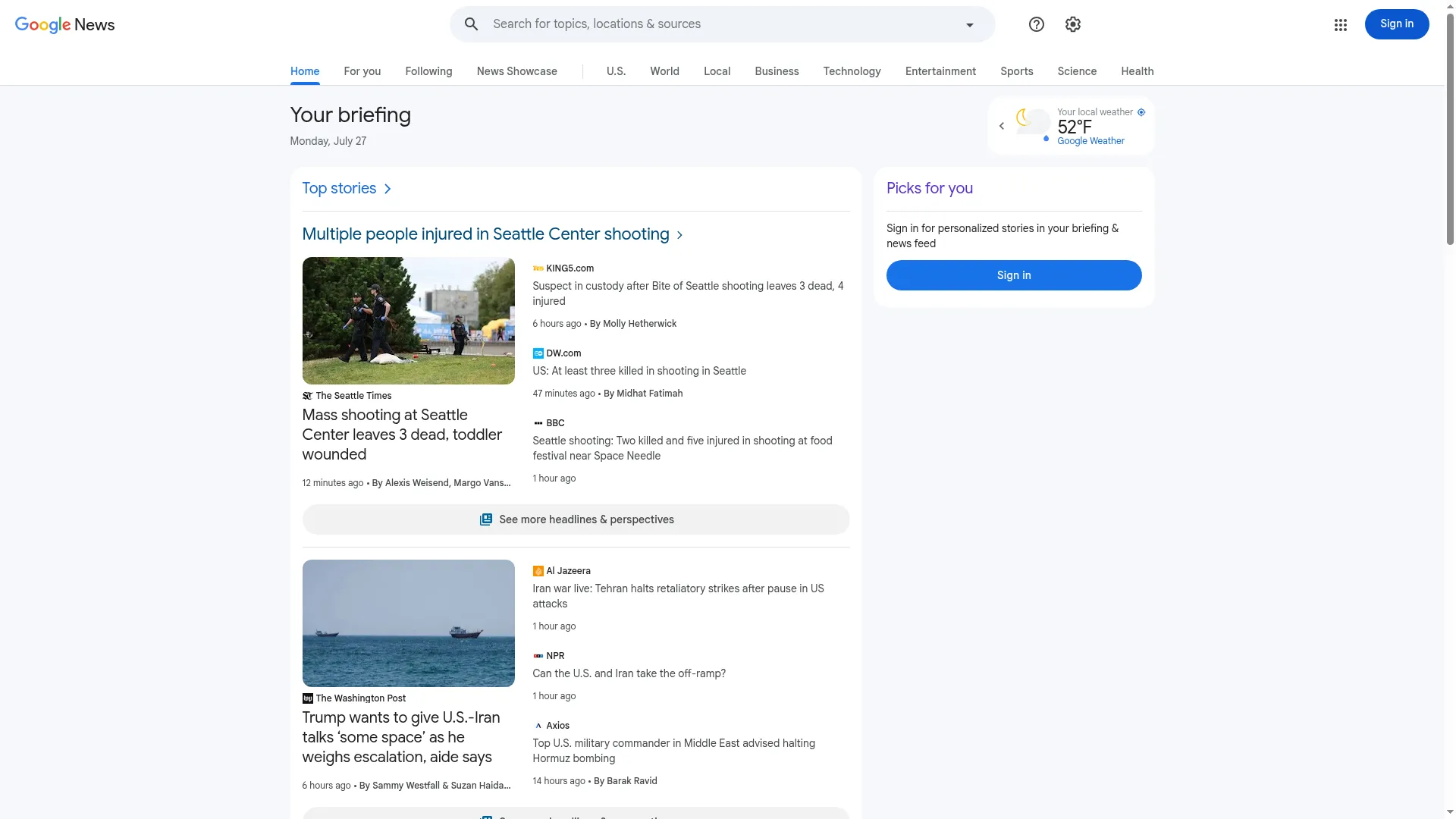Viewport: 1456px width, 819px height.
Task: Open the News Showcase tab
Action: tap(517, 71)
